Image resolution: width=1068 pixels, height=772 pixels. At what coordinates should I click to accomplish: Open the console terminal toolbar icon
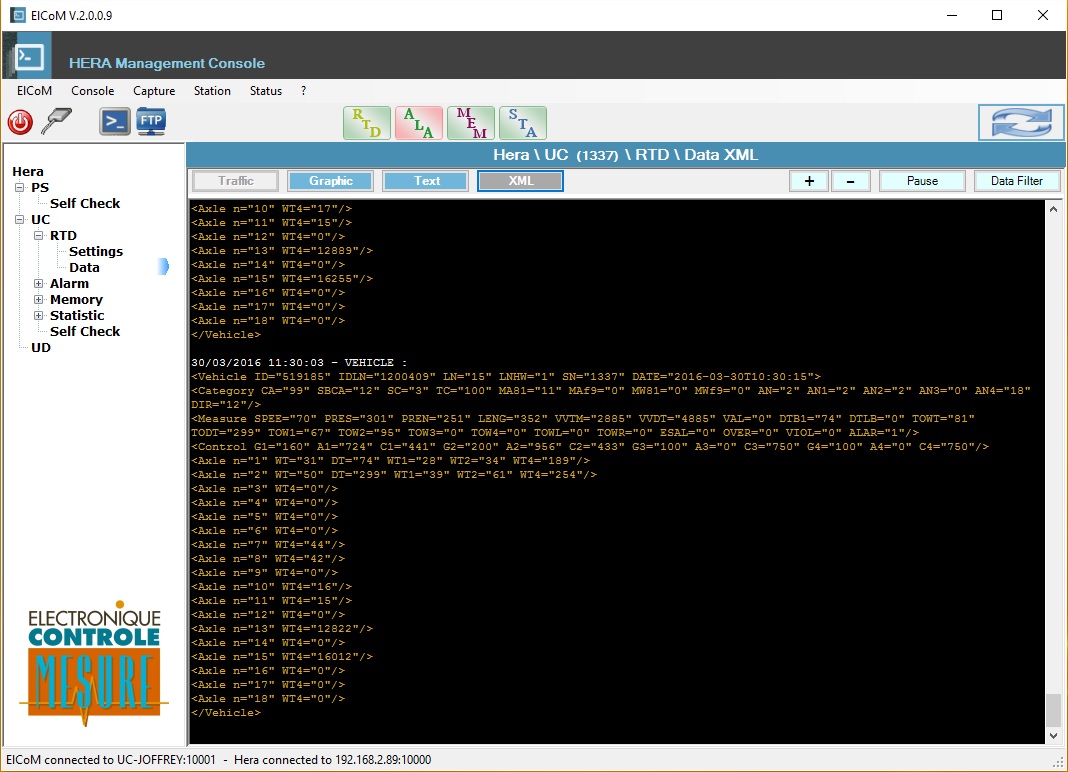[x=114, y=122]
